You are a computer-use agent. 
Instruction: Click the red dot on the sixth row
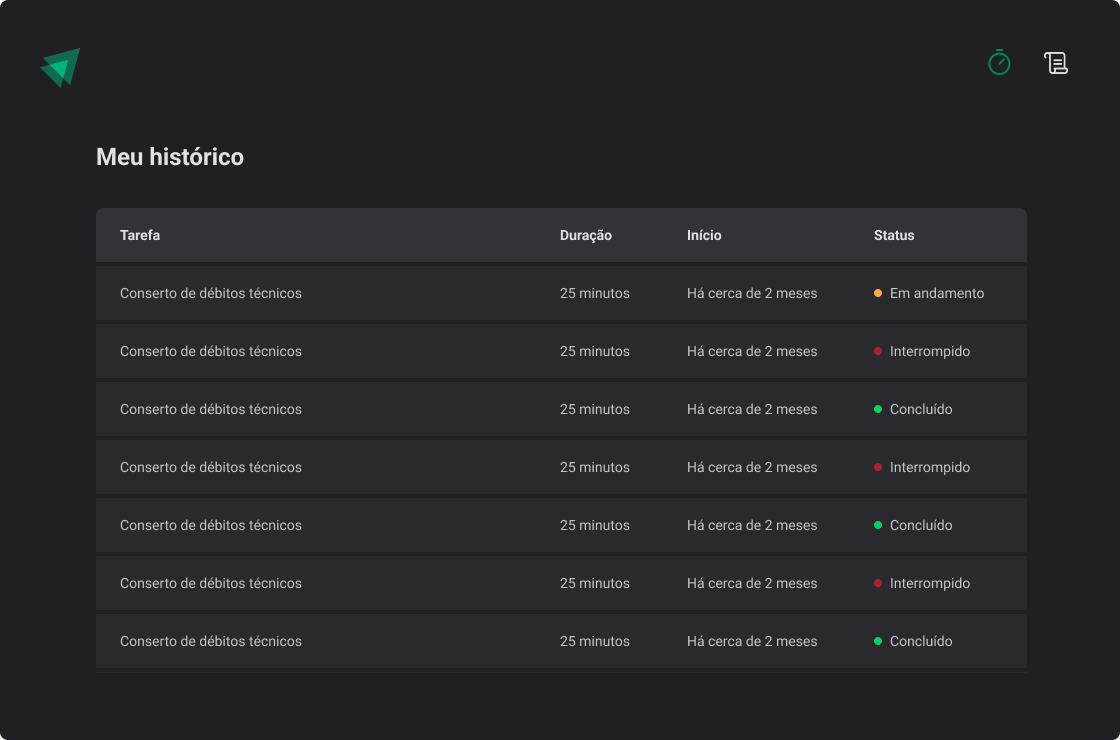pyautogui.click(x=877, y=583)
